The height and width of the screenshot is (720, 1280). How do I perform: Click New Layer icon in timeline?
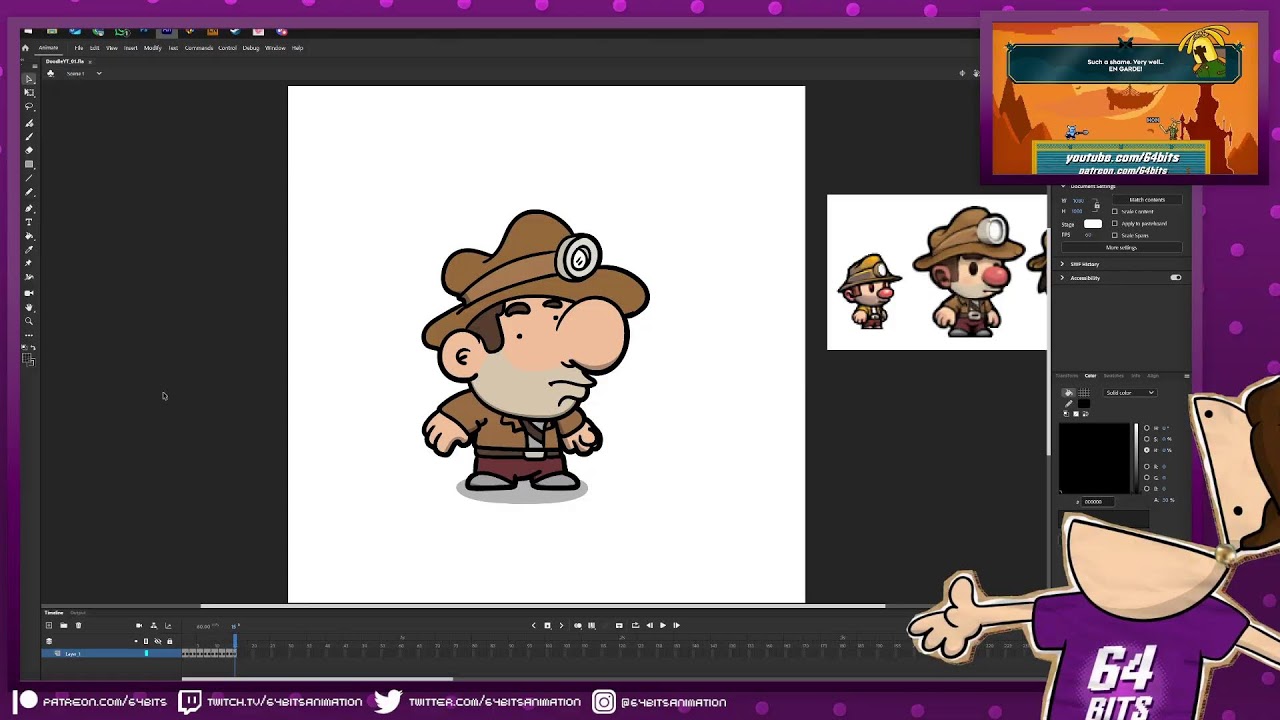[48, 626]
